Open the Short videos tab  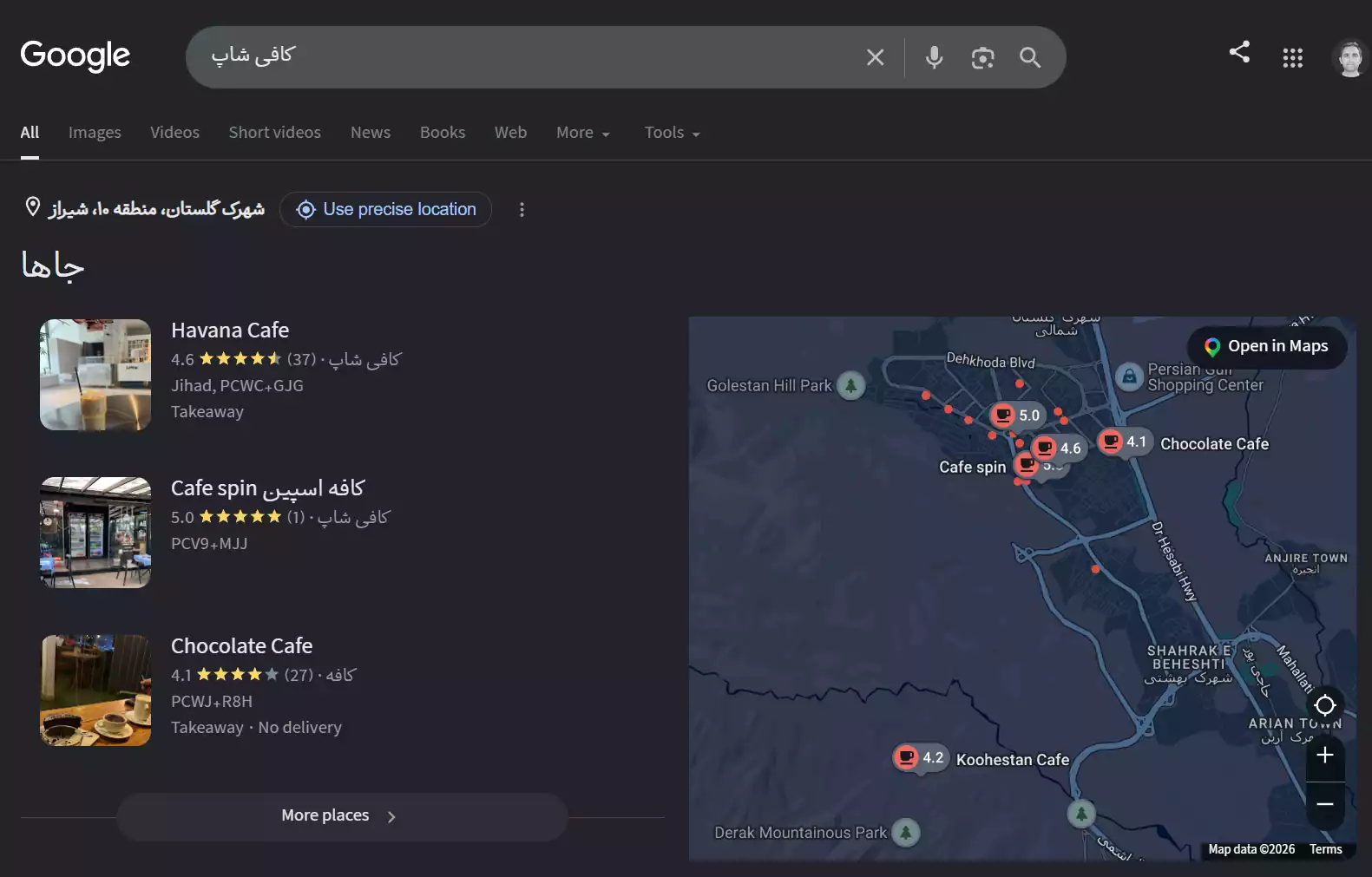click(275, 133)
